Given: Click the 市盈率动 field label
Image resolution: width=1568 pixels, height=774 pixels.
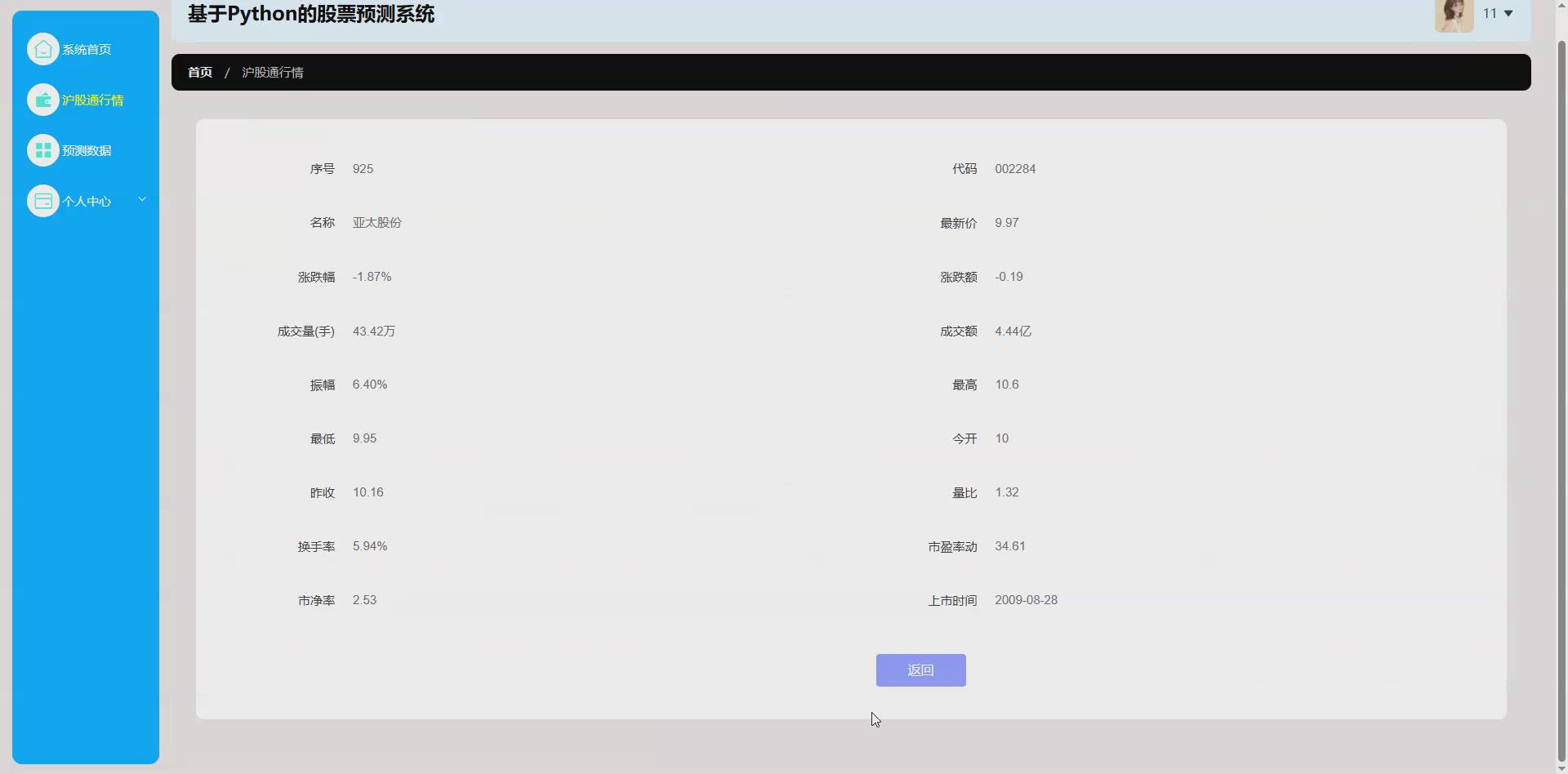Looking at the screenshot, I should 952,547.
